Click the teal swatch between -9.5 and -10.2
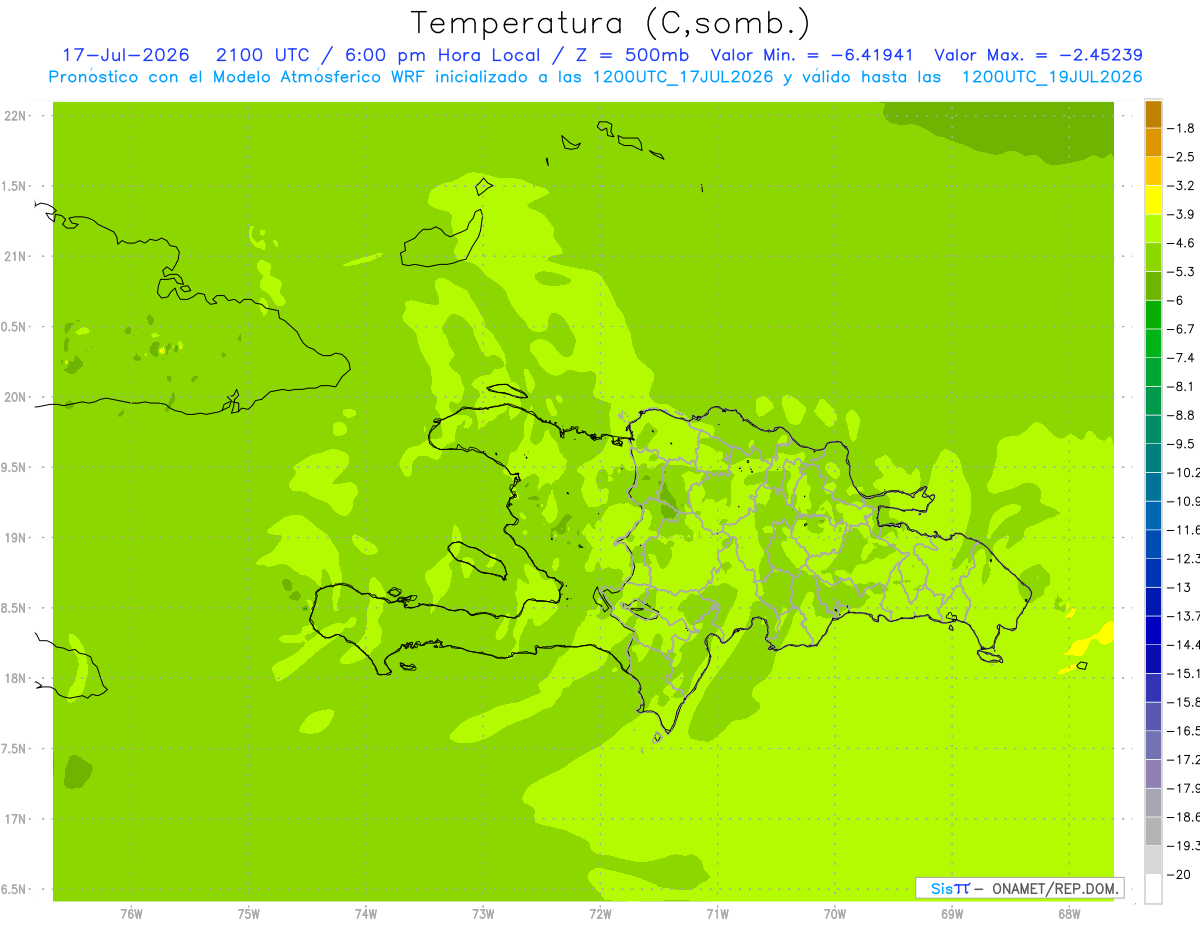Image resolution: width=1200 pixels, height=927 pixels. [1153, 458]
